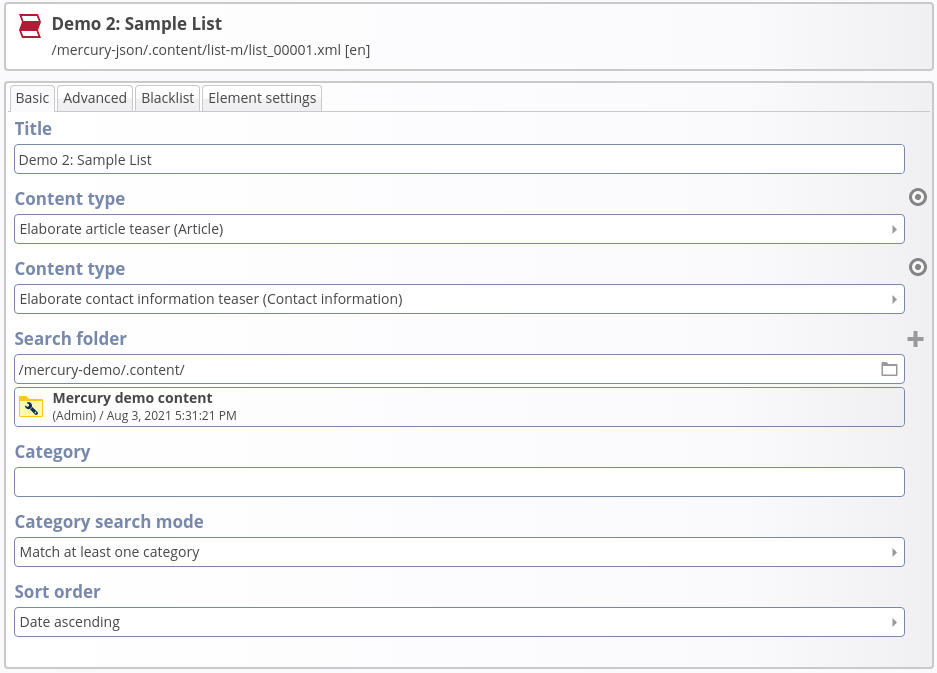
Task: Select the Blacklist tab
Action: tap(167, 97)
